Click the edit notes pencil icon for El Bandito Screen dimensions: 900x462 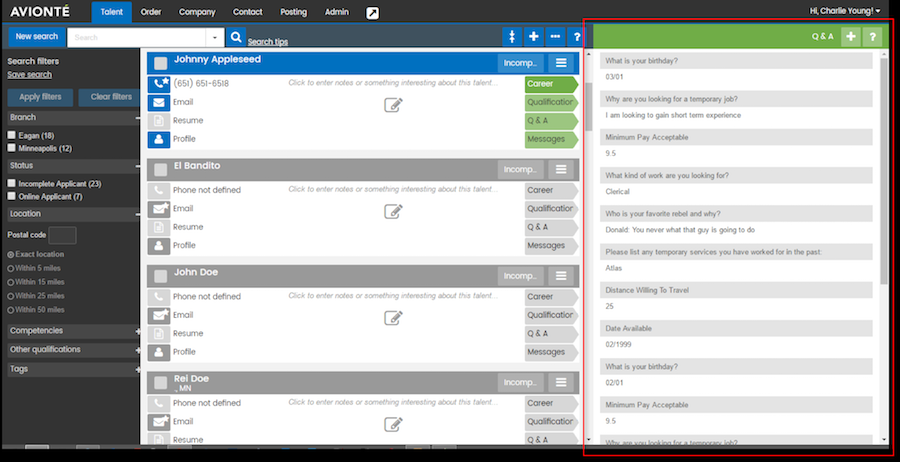click(x=393, y=211)
